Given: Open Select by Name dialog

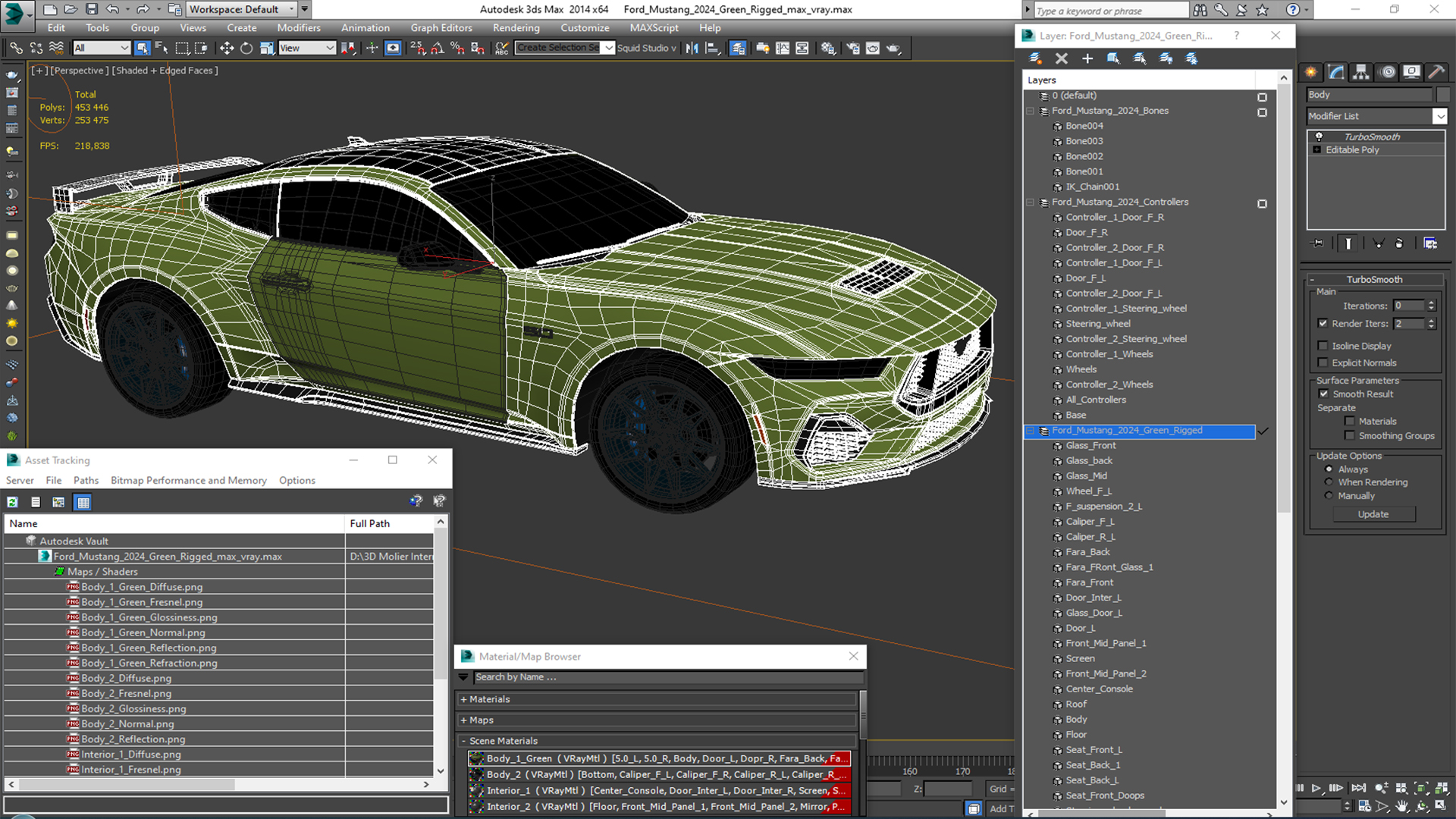Looking at the screenshot, I should coord(162,48).
